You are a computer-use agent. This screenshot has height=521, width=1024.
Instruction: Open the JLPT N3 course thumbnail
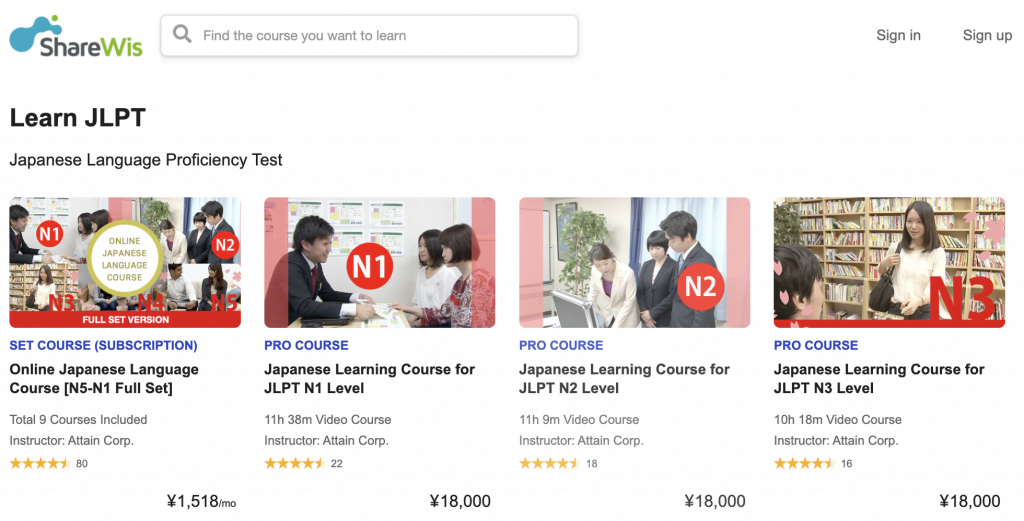point(889,262)
